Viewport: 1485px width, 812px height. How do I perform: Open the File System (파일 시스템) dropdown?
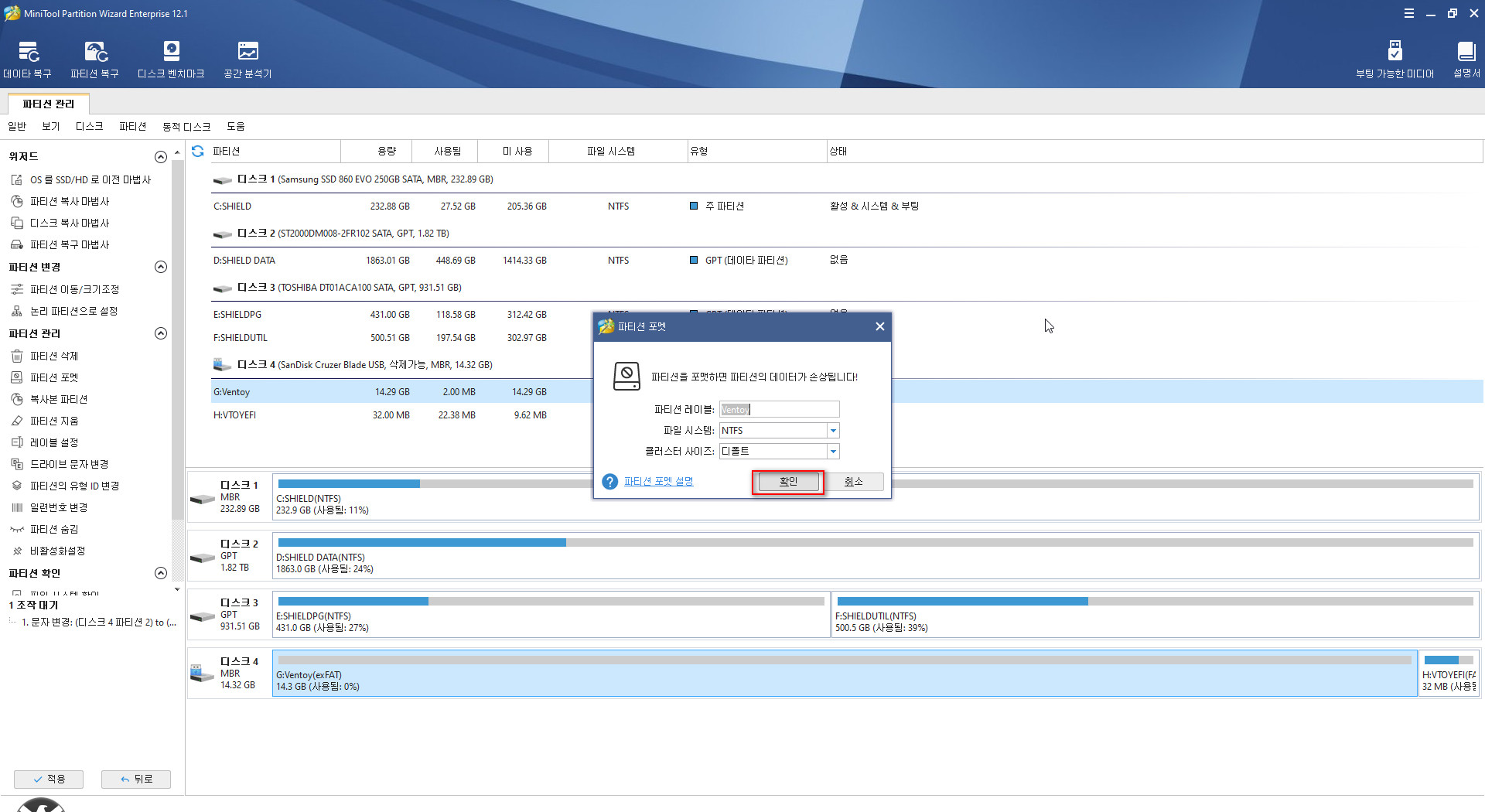[833, 431]
